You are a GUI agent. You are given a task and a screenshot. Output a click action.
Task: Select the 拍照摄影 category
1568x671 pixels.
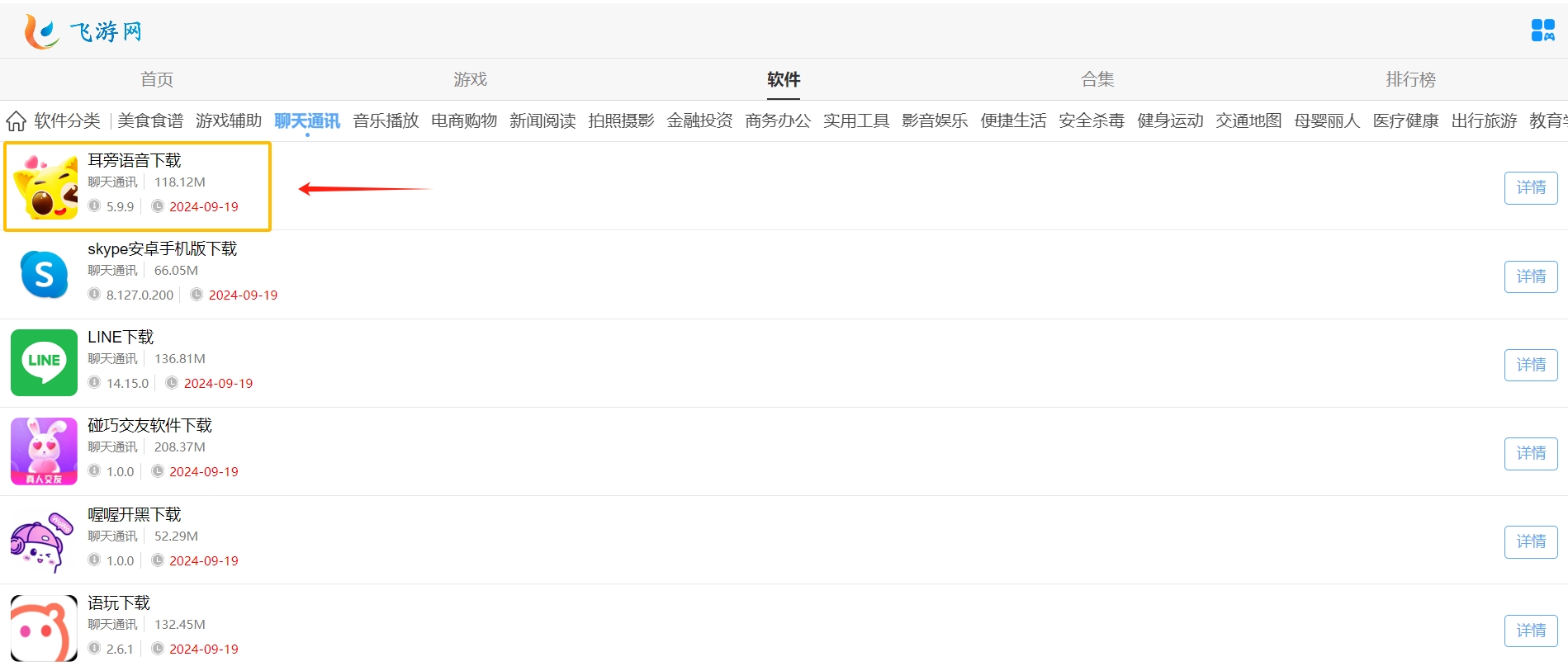(621, 120)
